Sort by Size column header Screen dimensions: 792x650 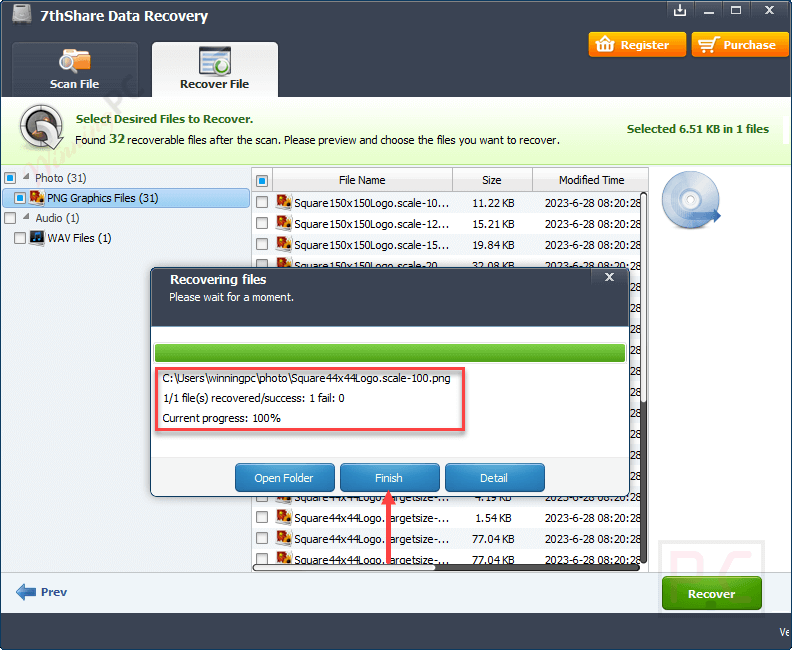point(492,180)
